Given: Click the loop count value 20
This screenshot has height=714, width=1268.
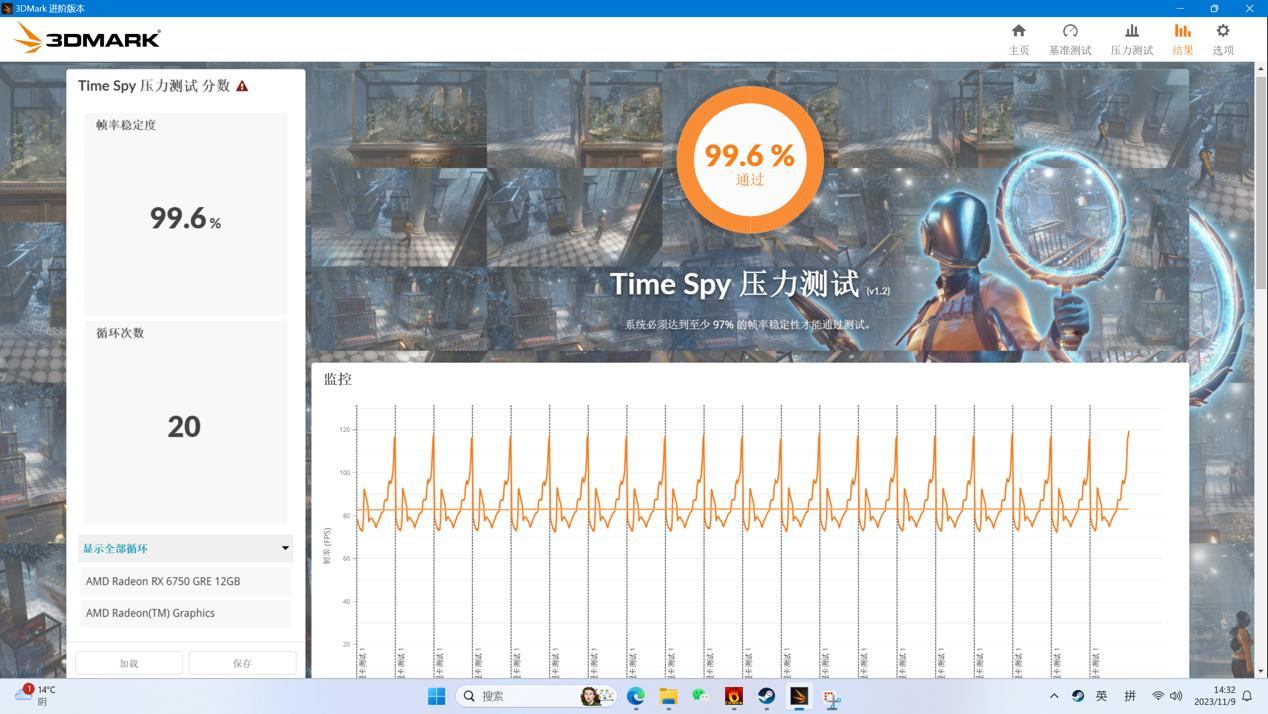Looking at the screenshot, I should coord(184,427).
